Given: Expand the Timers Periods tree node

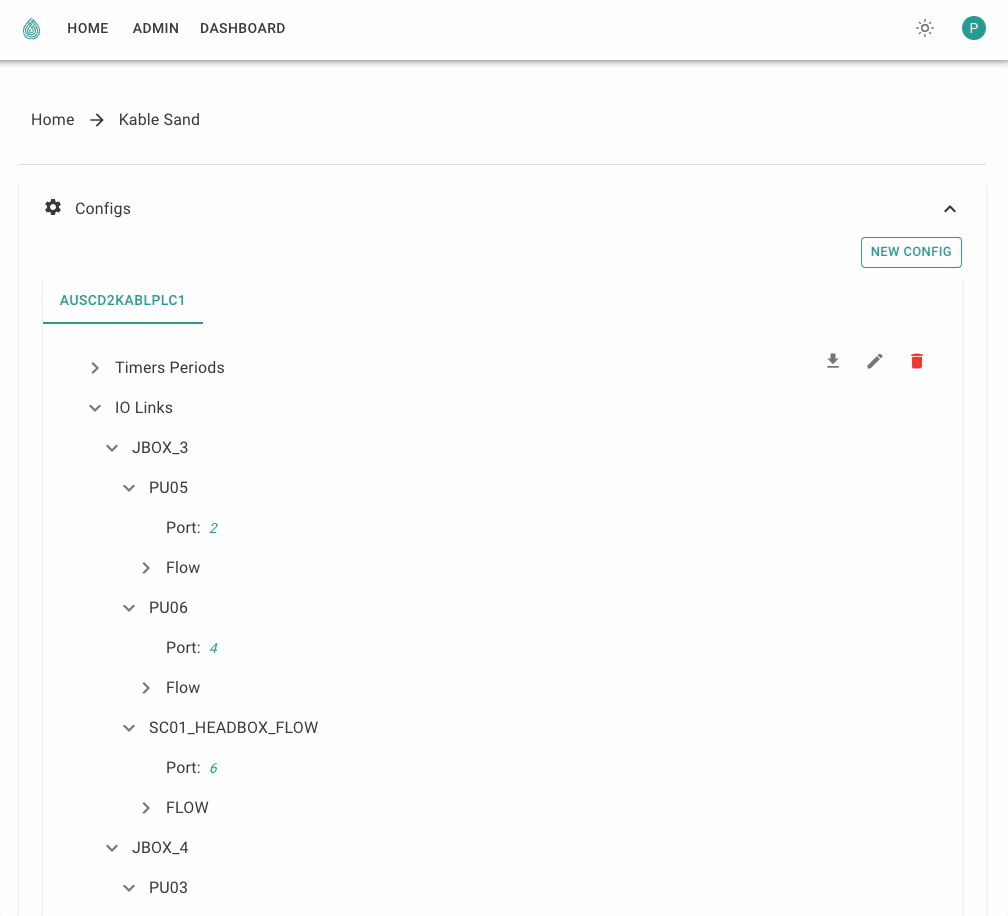Looking at the screenshot, I should click(95, 368).
